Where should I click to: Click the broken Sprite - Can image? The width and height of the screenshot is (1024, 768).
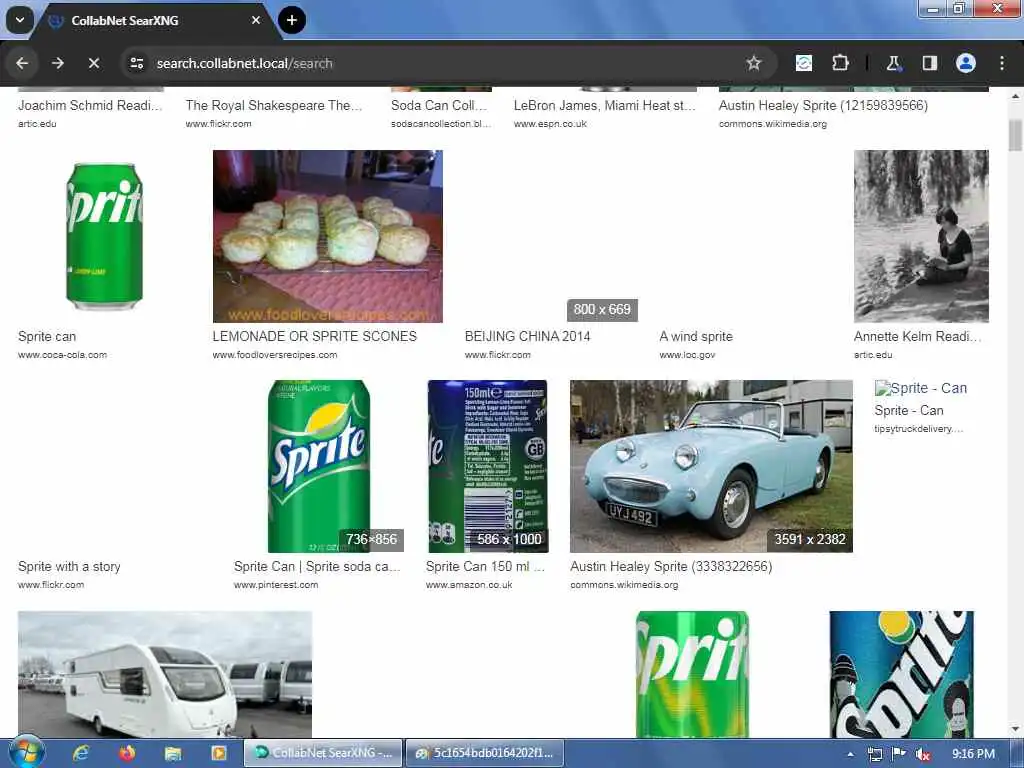921,388
